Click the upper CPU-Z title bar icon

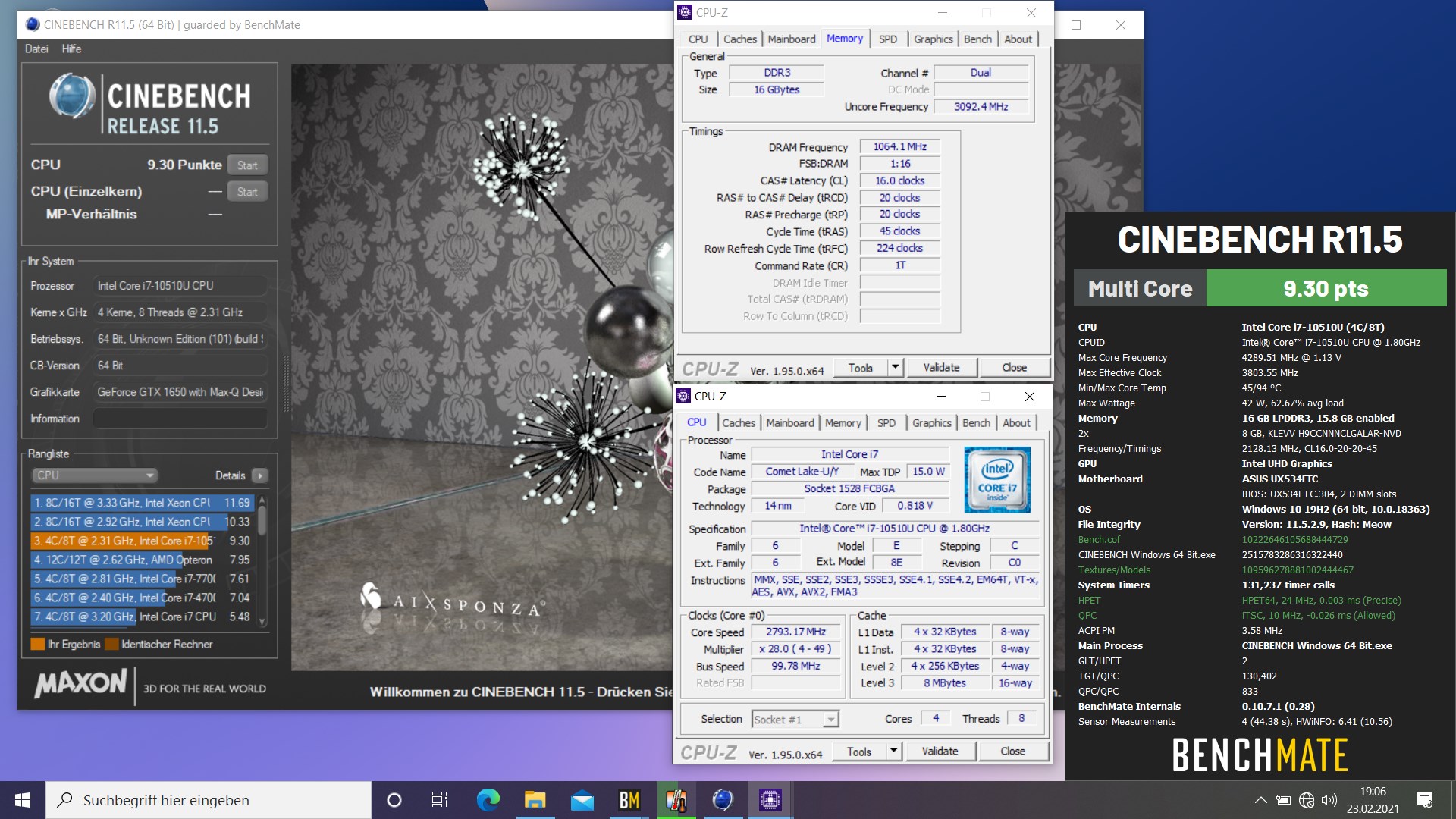coord(685,12)
